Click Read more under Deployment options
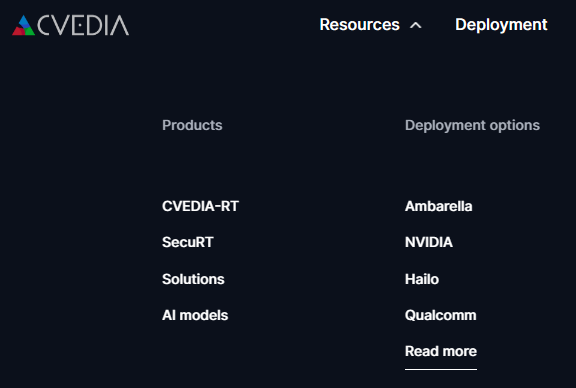 pyautogui.click(x=441, y=351)
